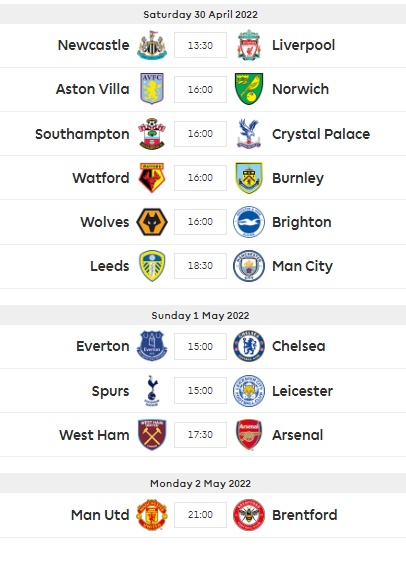
Task: Open the 18:30 Leeds v Man City time box
Action: pyautogui.click(x=200, y=266)
